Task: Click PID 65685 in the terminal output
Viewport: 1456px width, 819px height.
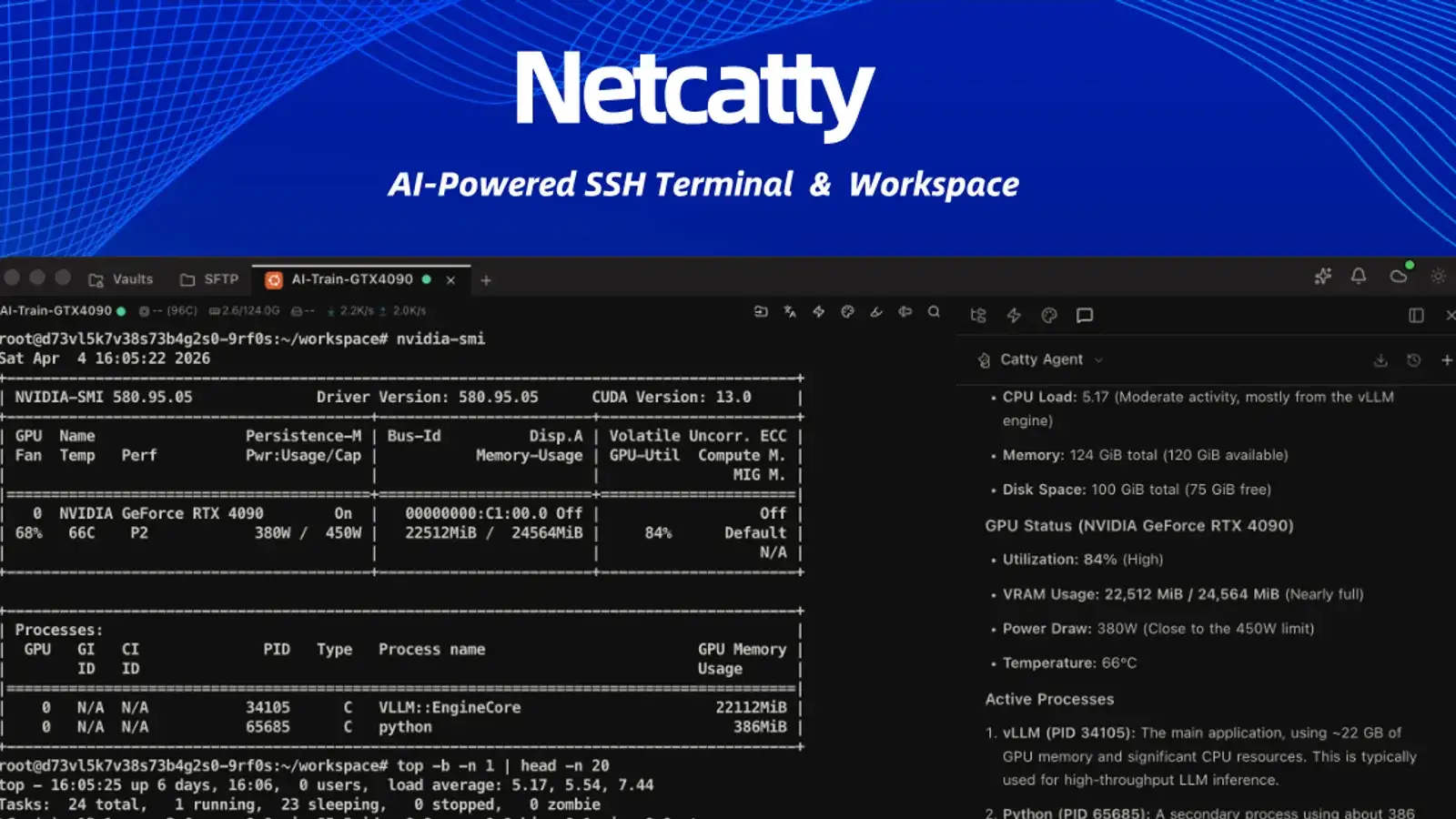Action: [x=268, y=727]
